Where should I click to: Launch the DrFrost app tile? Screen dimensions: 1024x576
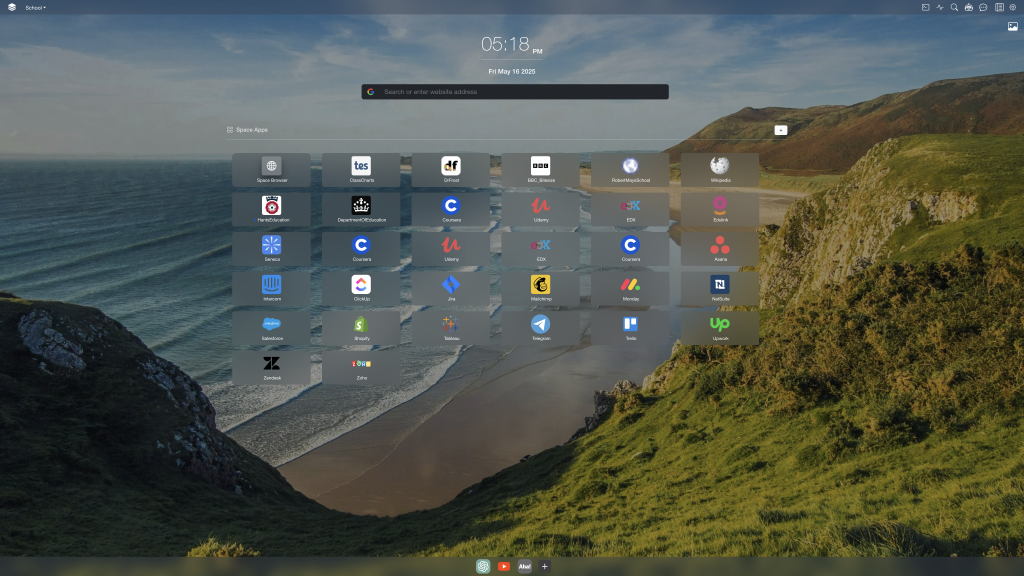(x=451, y=170)
